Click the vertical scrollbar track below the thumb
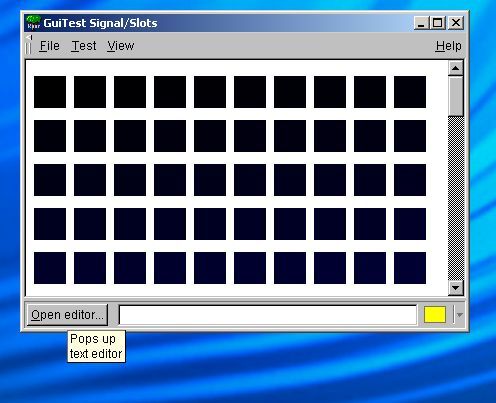Image resolution: width=496 pixels, height=403 pixels. 456,198
